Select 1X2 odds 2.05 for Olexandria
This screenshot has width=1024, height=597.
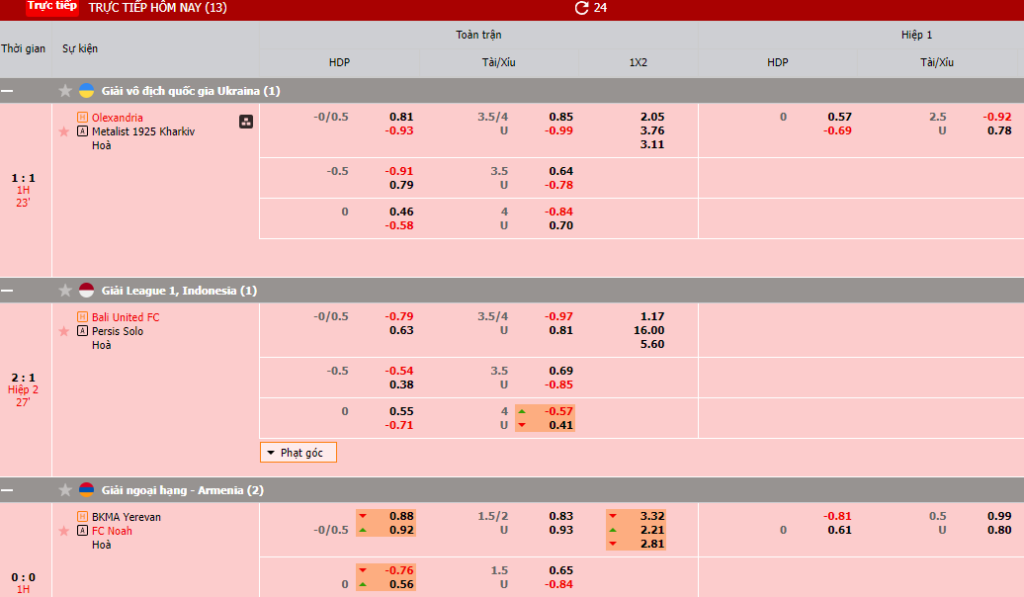(651, 117)
